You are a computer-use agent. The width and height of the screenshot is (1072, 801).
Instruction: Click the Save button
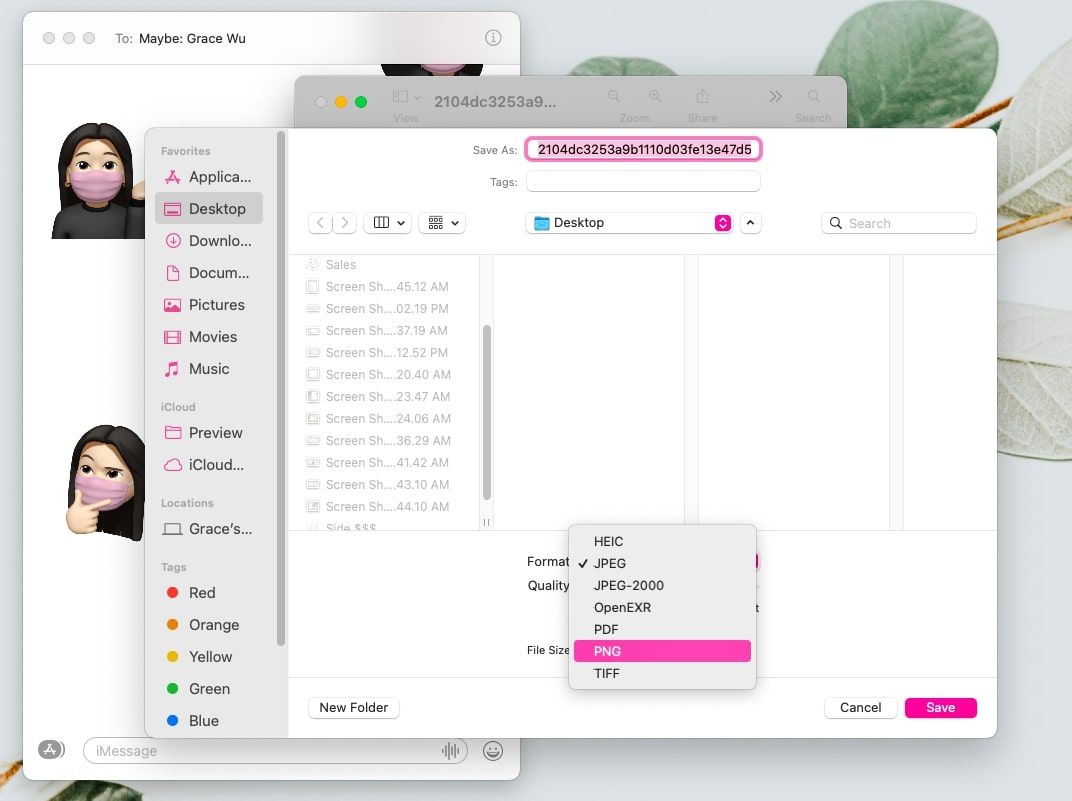(941, 707)
